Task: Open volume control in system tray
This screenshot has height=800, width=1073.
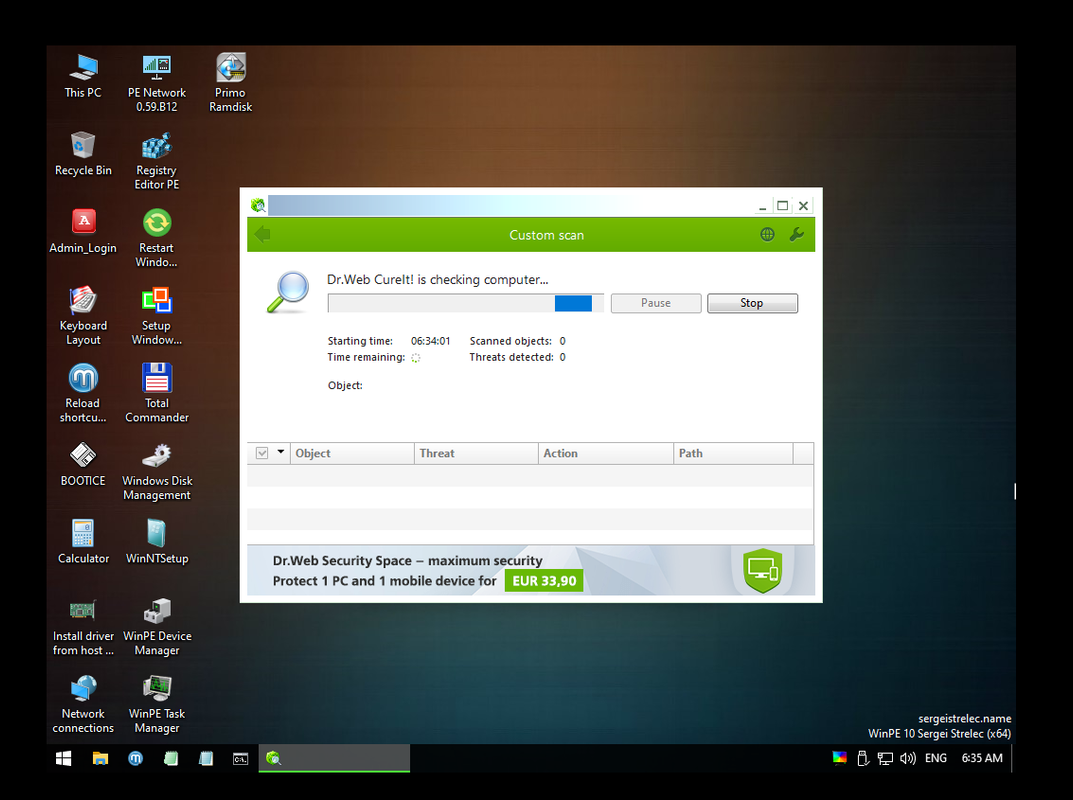Action: [x=907, y=758]
